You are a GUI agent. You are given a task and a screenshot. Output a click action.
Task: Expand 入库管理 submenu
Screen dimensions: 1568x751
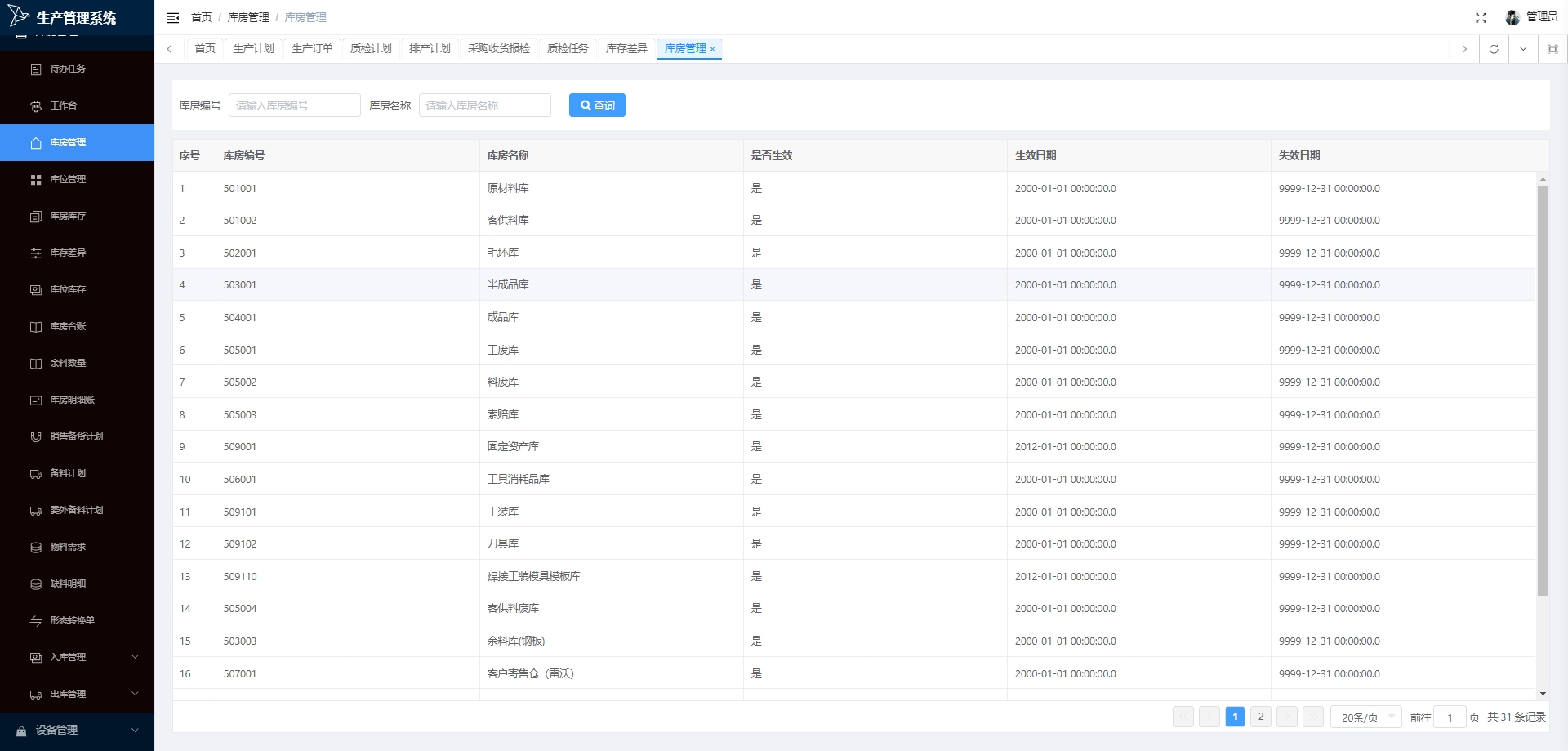click(77, 658)
